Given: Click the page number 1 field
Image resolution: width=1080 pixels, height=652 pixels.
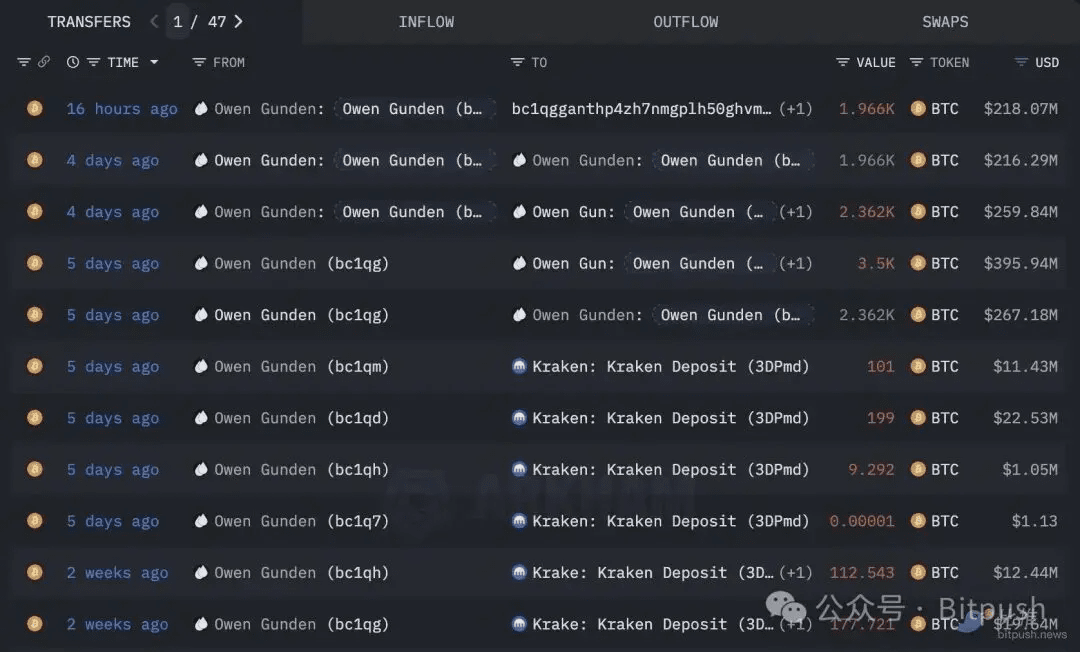Looking at the screenshot, I should coord(178,22).
